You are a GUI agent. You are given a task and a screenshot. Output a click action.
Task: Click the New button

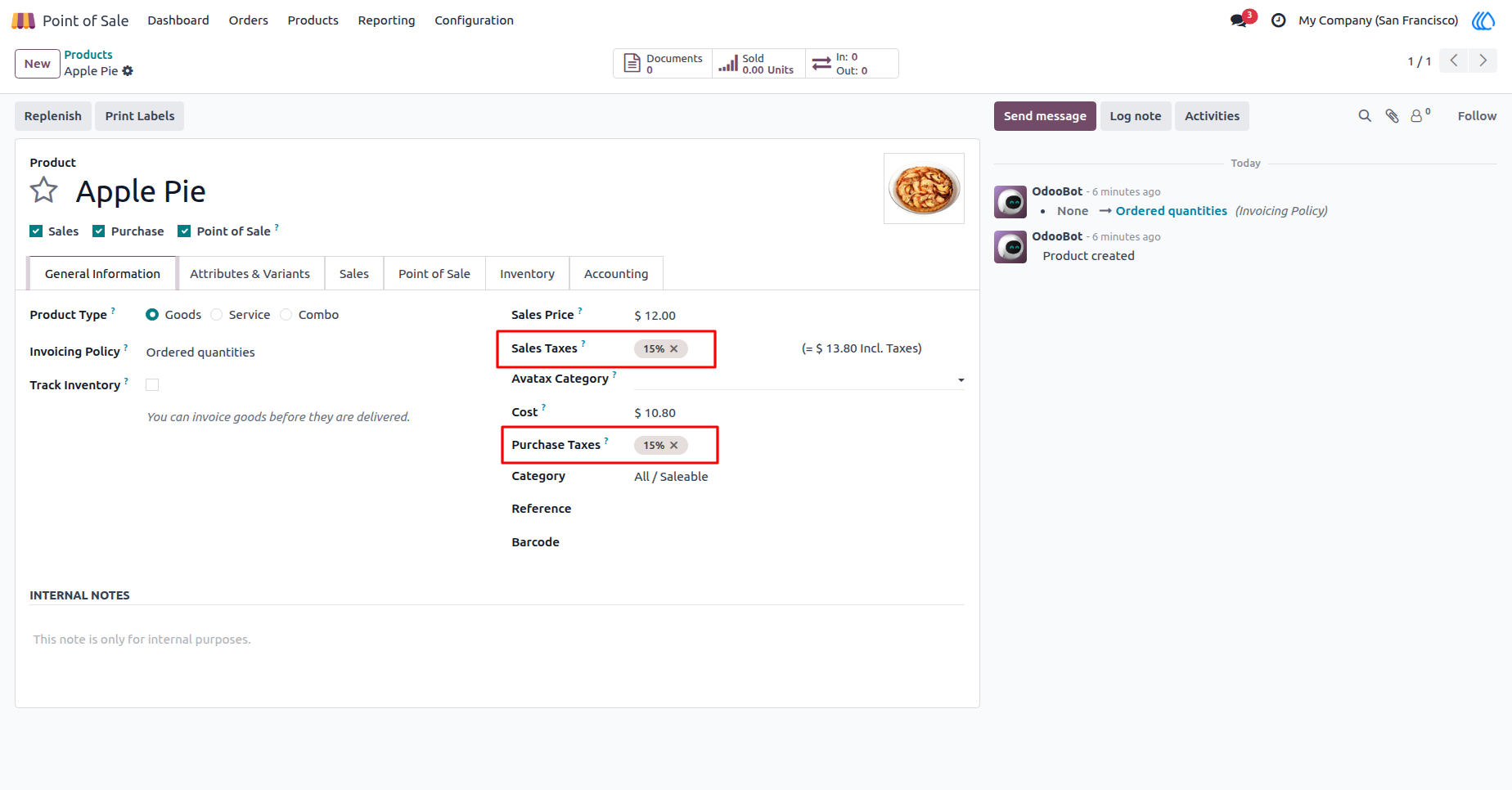click(38, 64)
